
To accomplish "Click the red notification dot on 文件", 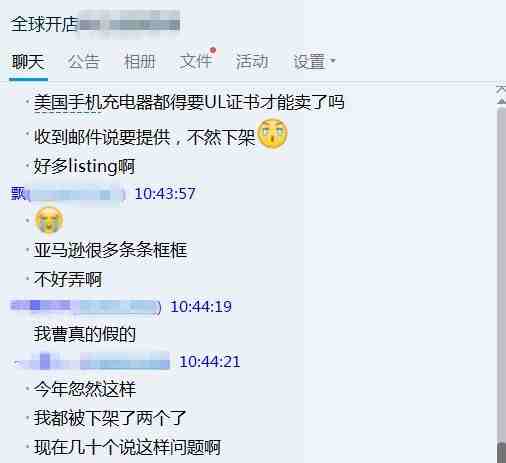I will 213,50.
